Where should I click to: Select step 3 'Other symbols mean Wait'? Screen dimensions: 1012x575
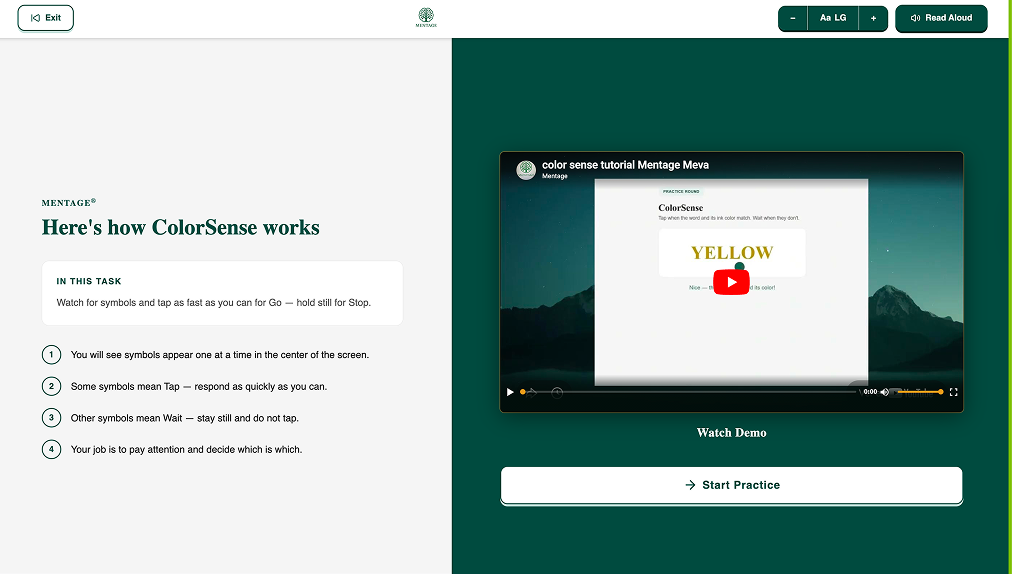pos(170,418)
